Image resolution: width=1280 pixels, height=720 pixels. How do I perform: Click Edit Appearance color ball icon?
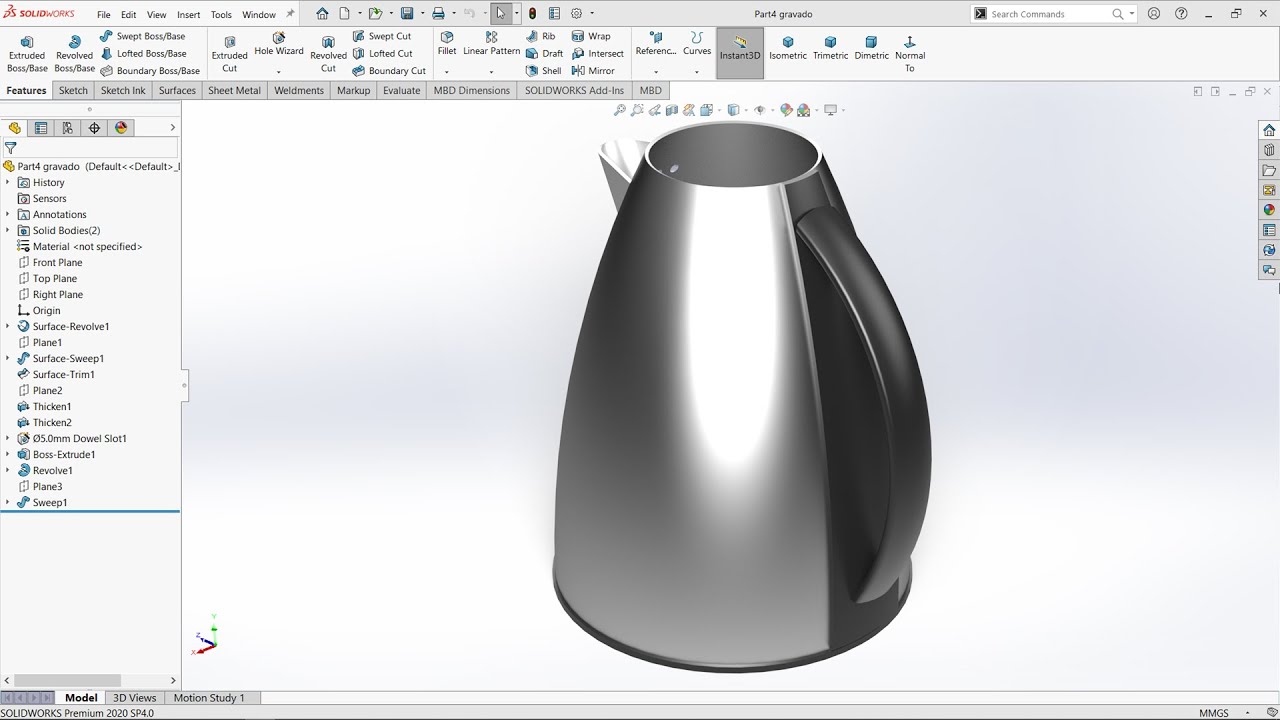click(787, 110)
